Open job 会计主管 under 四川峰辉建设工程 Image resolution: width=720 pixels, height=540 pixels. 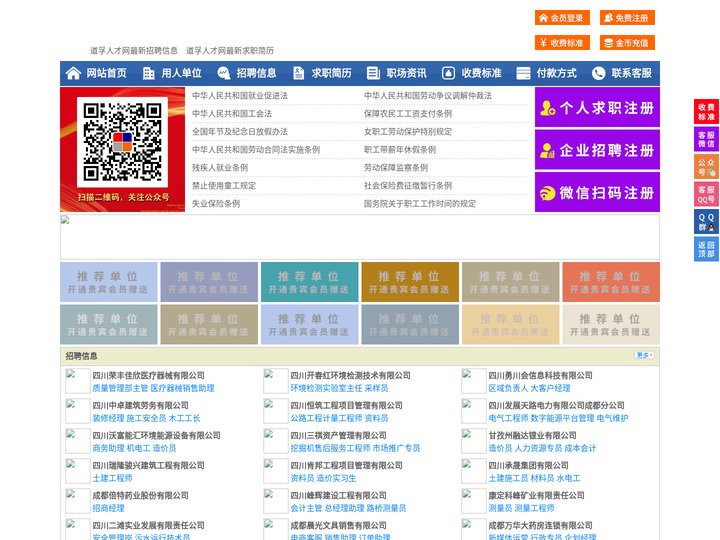pyautogui.click(x=306, y=508)
